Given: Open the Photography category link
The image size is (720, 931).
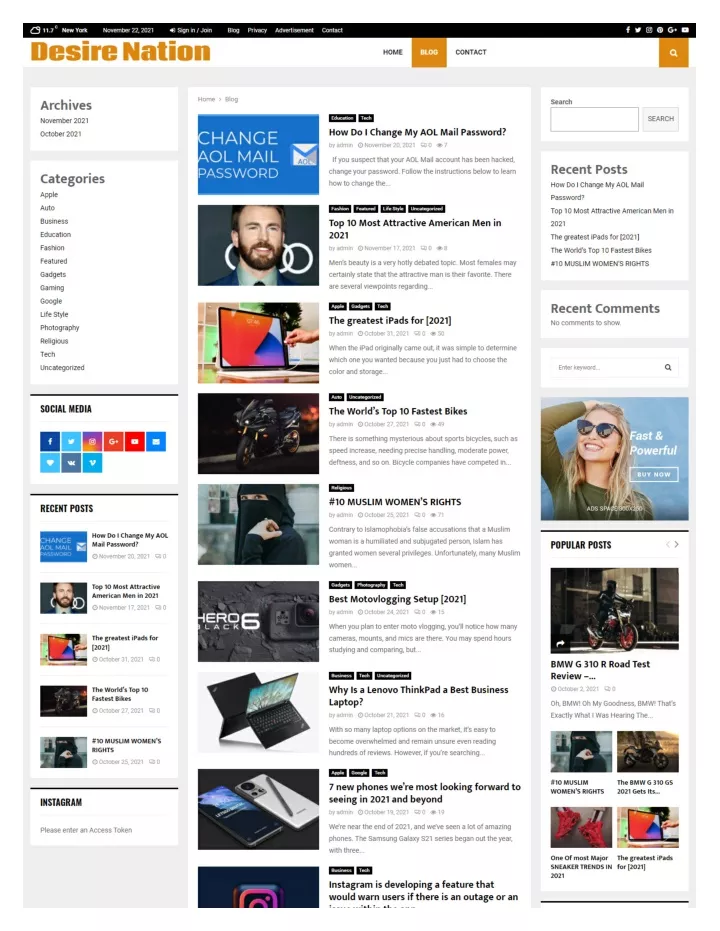Looking at the screenshot, I should [59, 328].
